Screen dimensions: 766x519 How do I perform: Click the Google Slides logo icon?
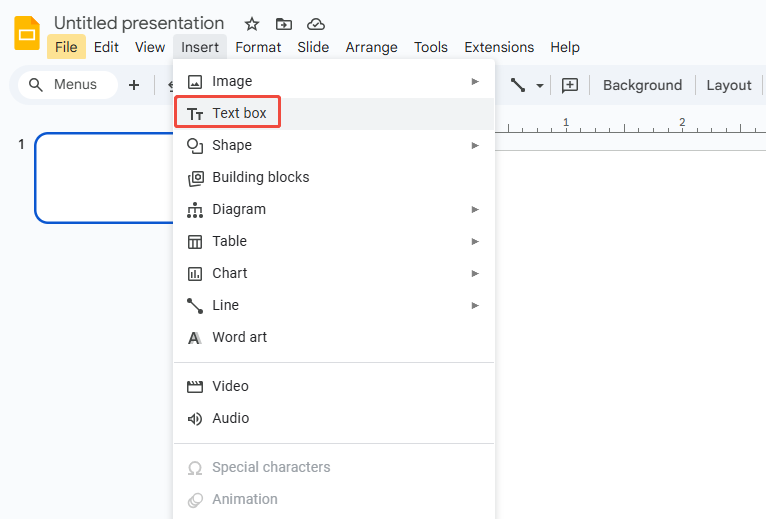(27, 34)
